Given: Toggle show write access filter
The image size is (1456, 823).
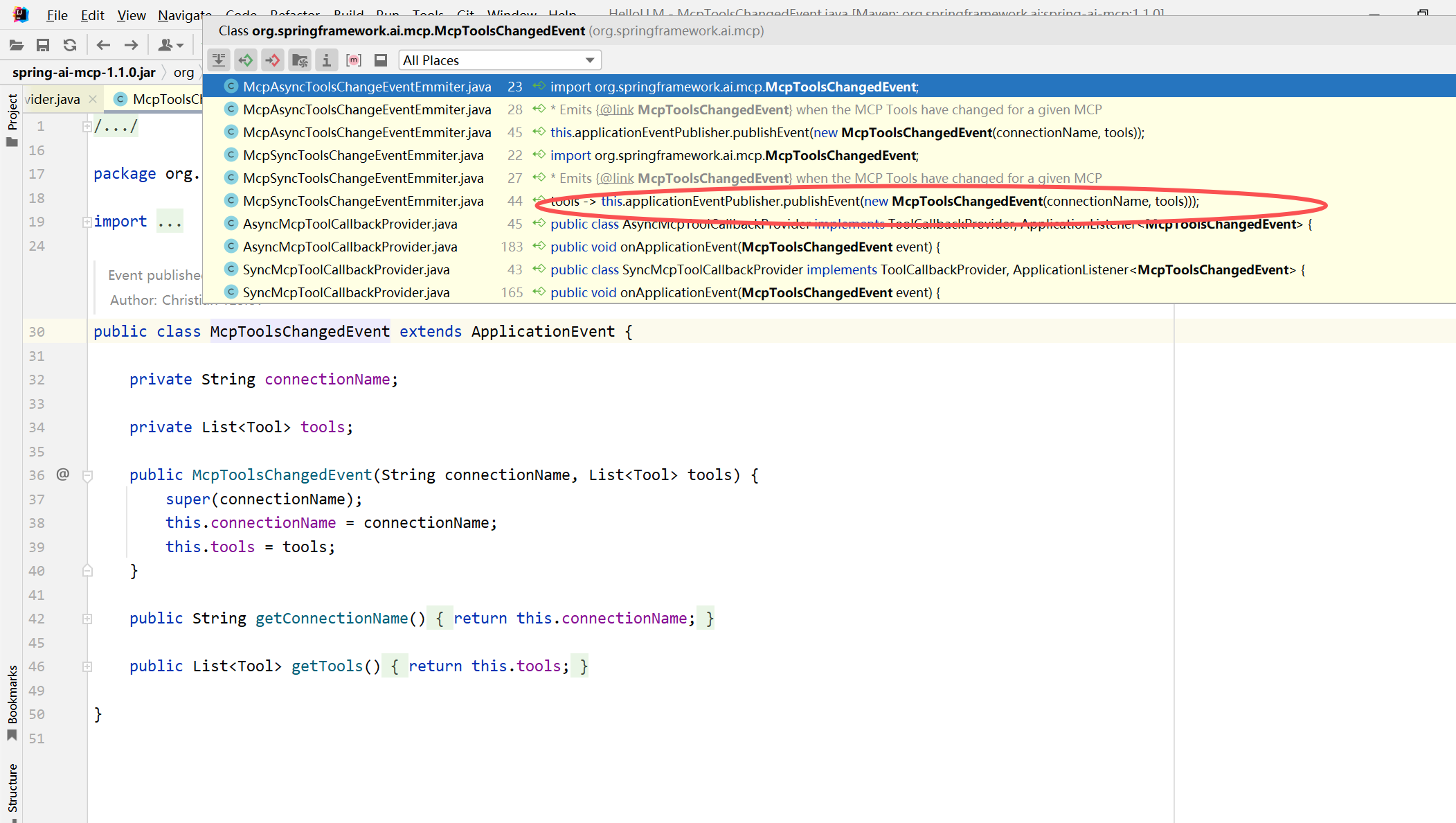Looking at the screenshot, I should (273, 60).
